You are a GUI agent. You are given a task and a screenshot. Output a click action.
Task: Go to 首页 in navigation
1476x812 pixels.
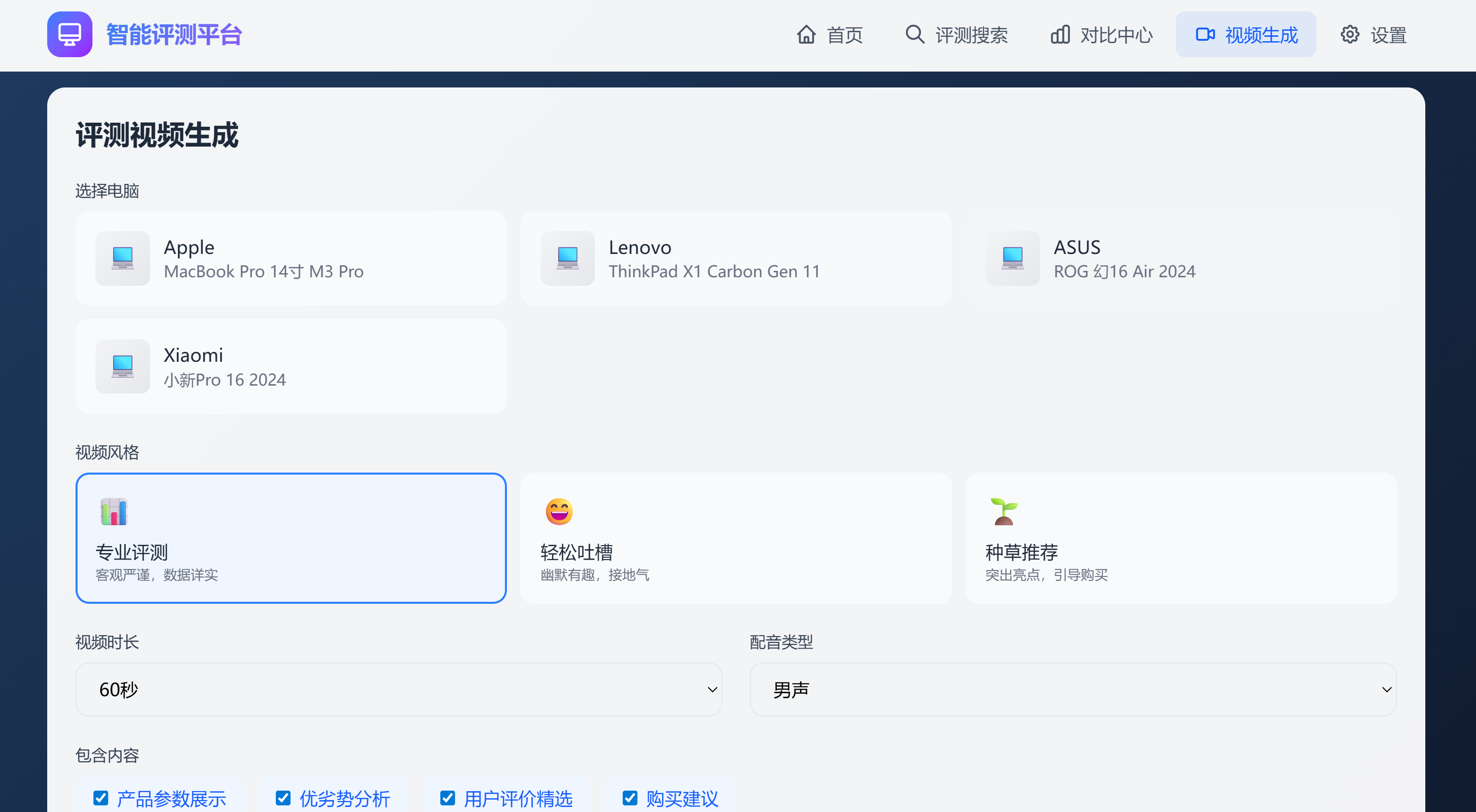tap(829, 35)
